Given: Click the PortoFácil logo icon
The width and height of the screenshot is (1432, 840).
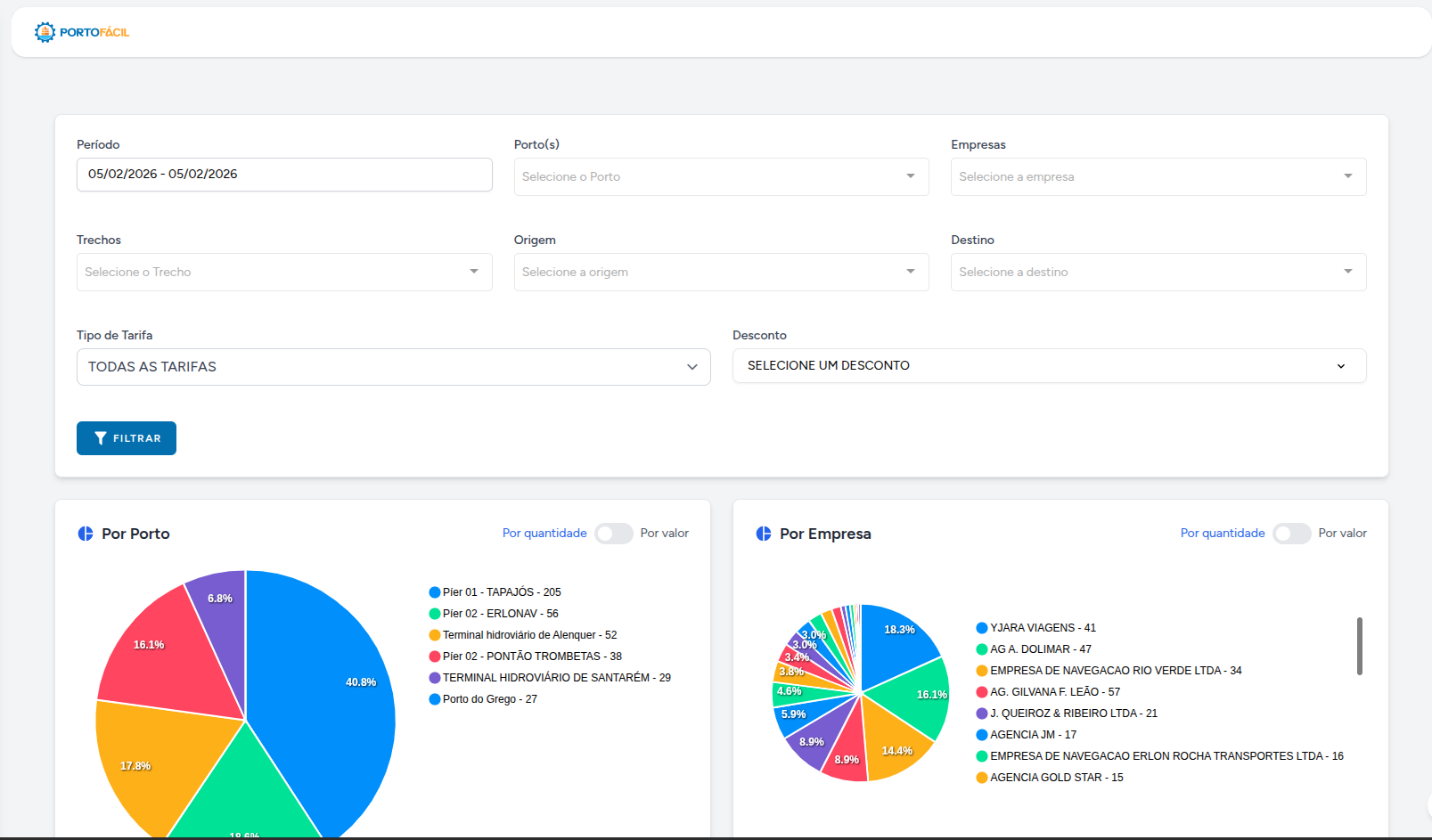Looking at the screenshot, I should click(45, 32).
